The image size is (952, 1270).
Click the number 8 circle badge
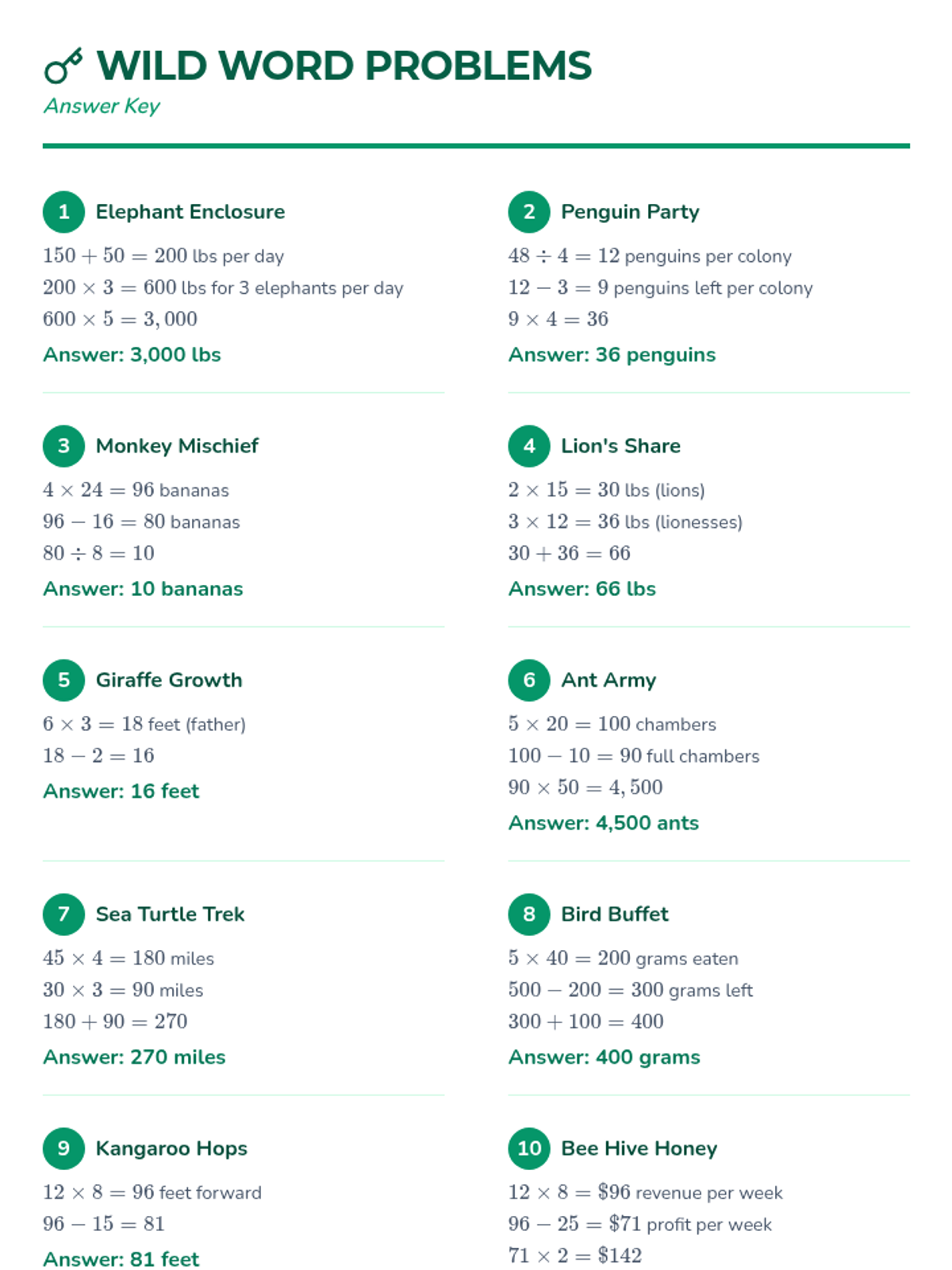[x=529, y=914]
